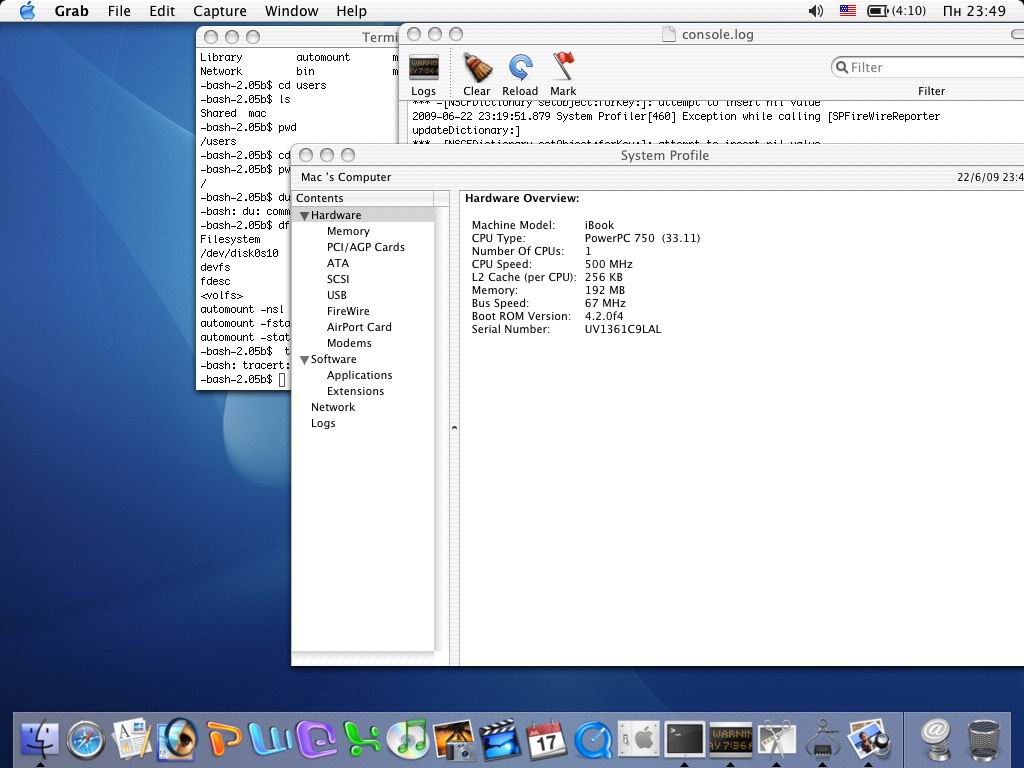
Task: Launch Excel from the dock
Action: pos(362,739)
